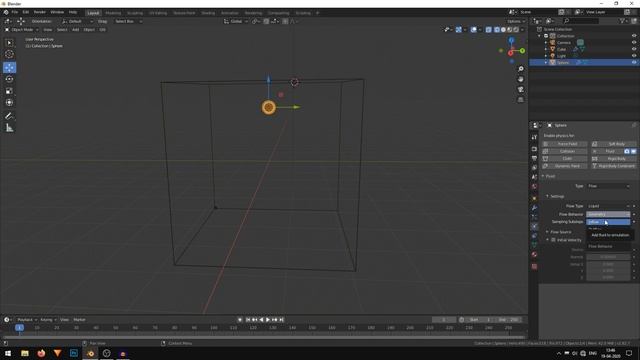
Task: Open the Texture properties tab
Action: (x=534, y=267)
